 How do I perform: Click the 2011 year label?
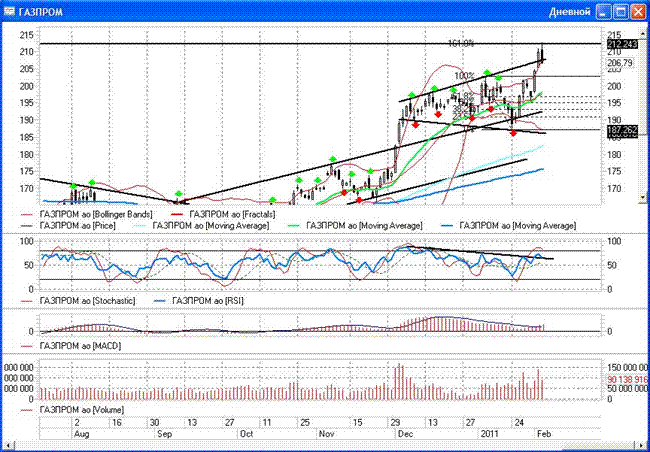[x=489, y=434]
